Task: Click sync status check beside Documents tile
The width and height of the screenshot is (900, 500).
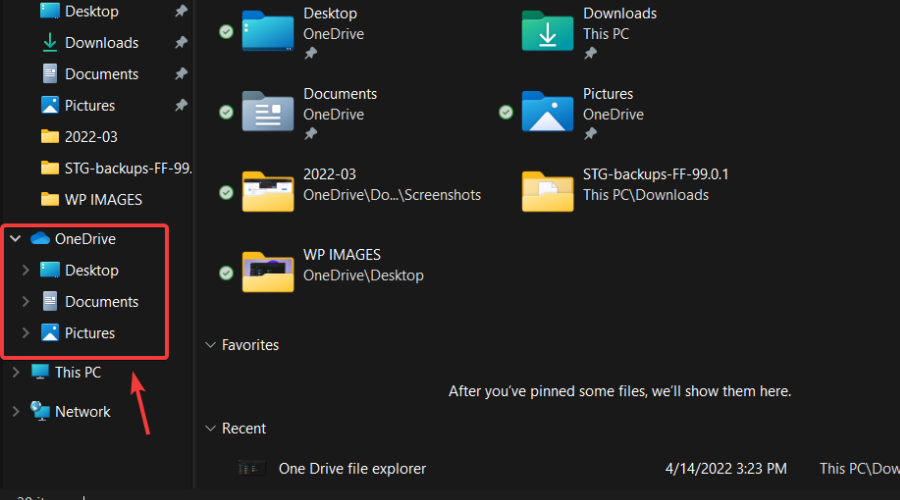Action: pyautogui.click(x=226, y=112)
